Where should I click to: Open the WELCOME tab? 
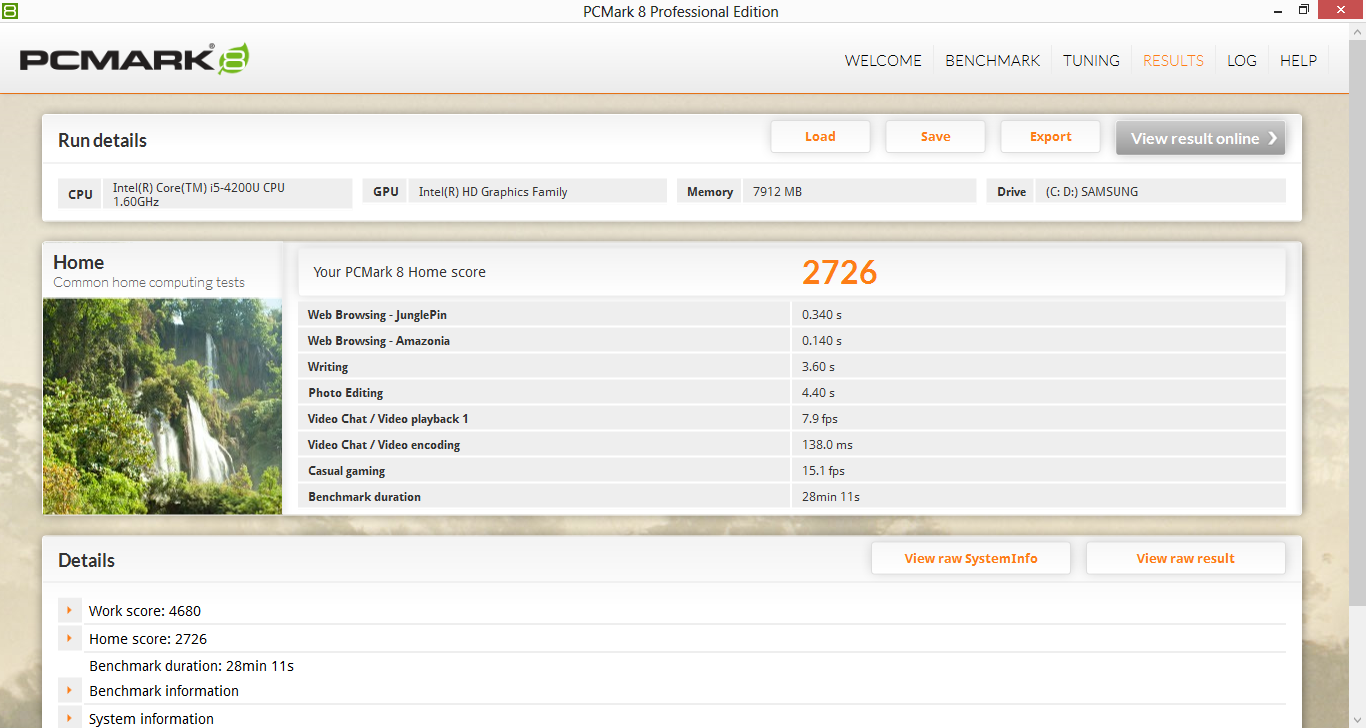(x=883, y=60)
